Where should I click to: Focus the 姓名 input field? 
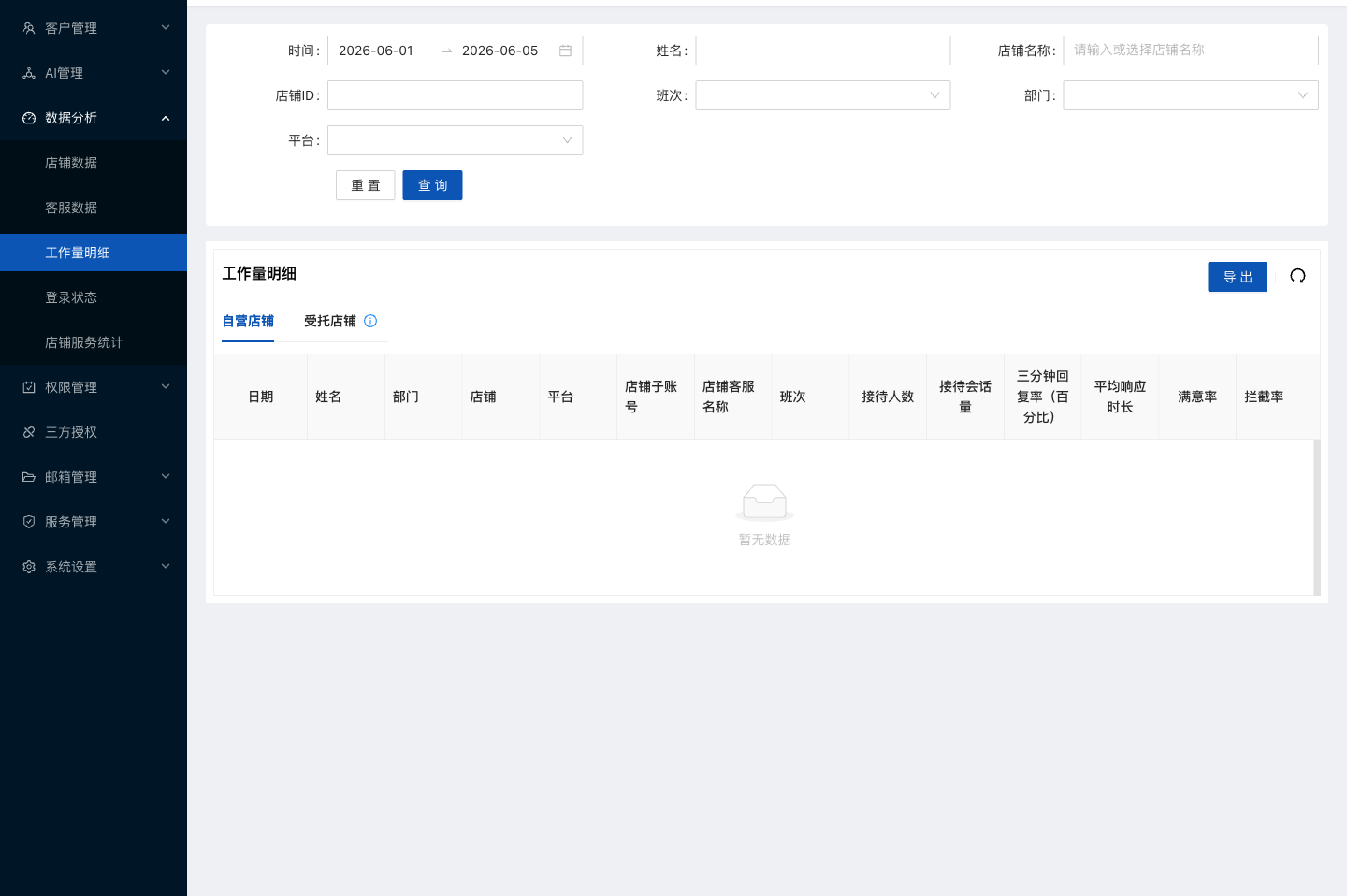pos(823,51)
